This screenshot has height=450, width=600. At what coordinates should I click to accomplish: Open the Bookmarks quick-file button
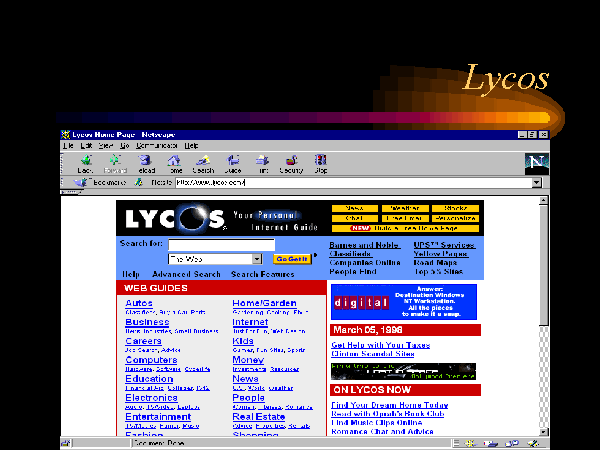[x=98, y=183]
